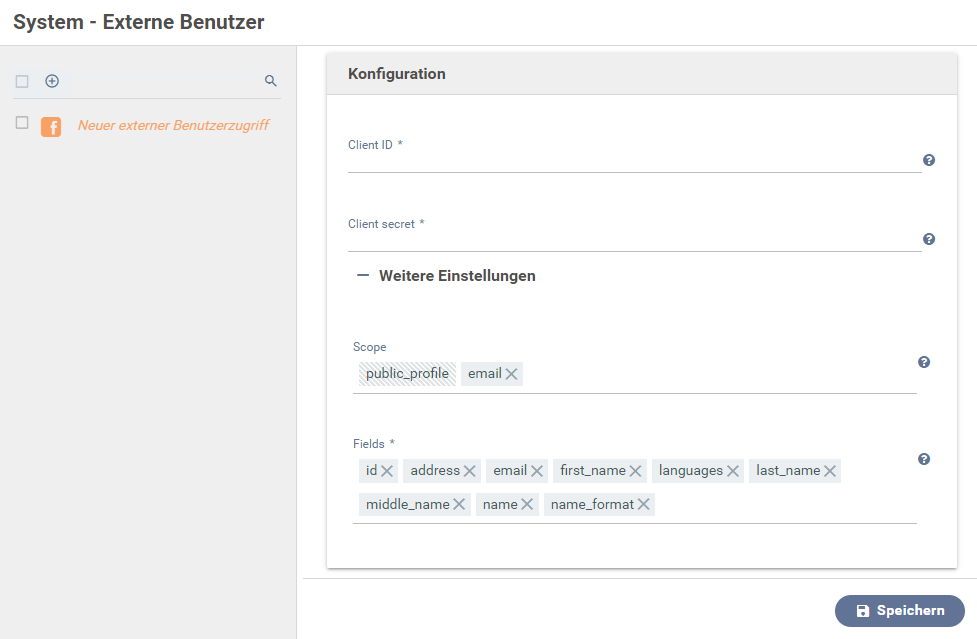Show help for Client ID field
This screenshot has height=639, width=977.
[929, 160]
